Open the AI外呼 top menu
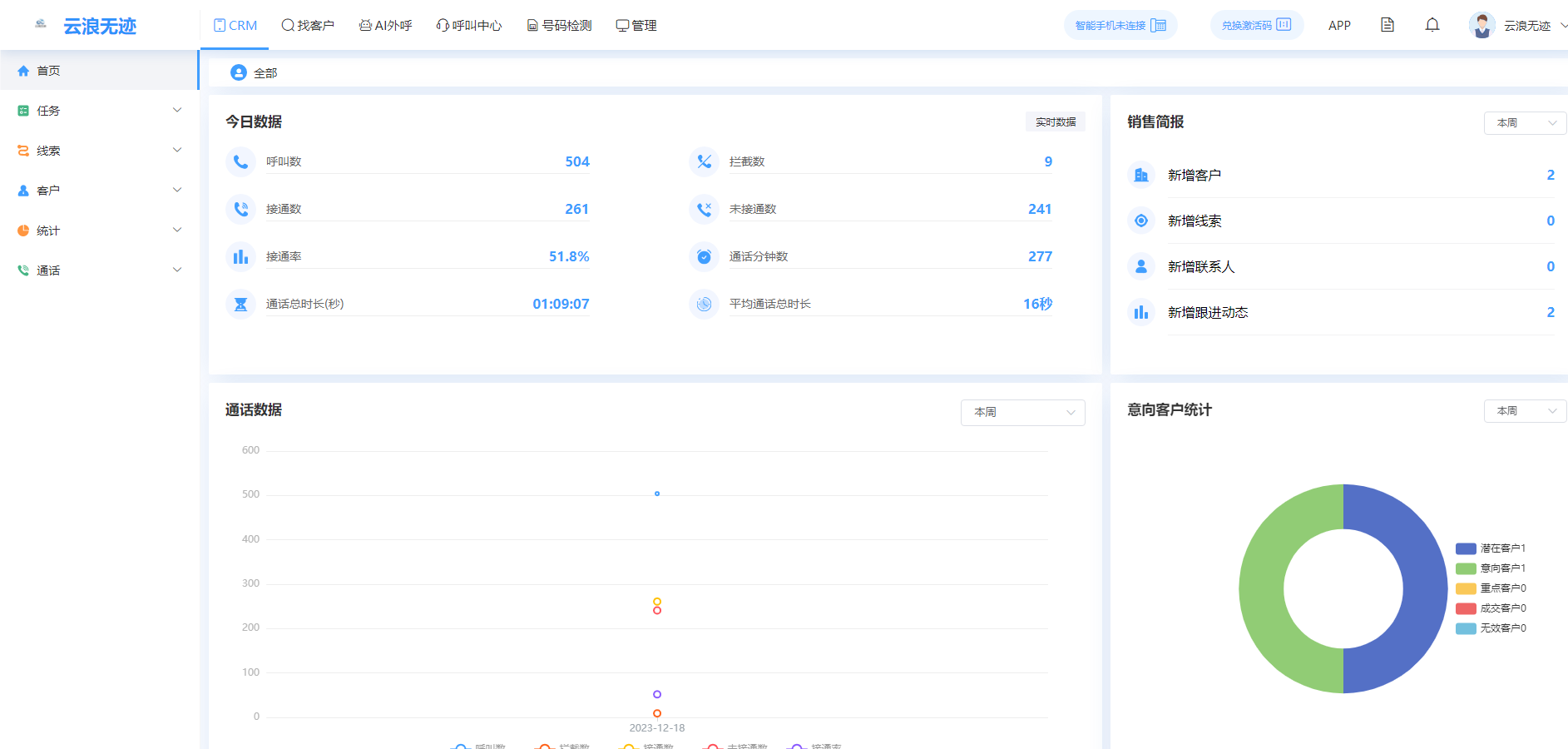The width and height of the screenshot is (1568, 749). [x=385, y=26]
